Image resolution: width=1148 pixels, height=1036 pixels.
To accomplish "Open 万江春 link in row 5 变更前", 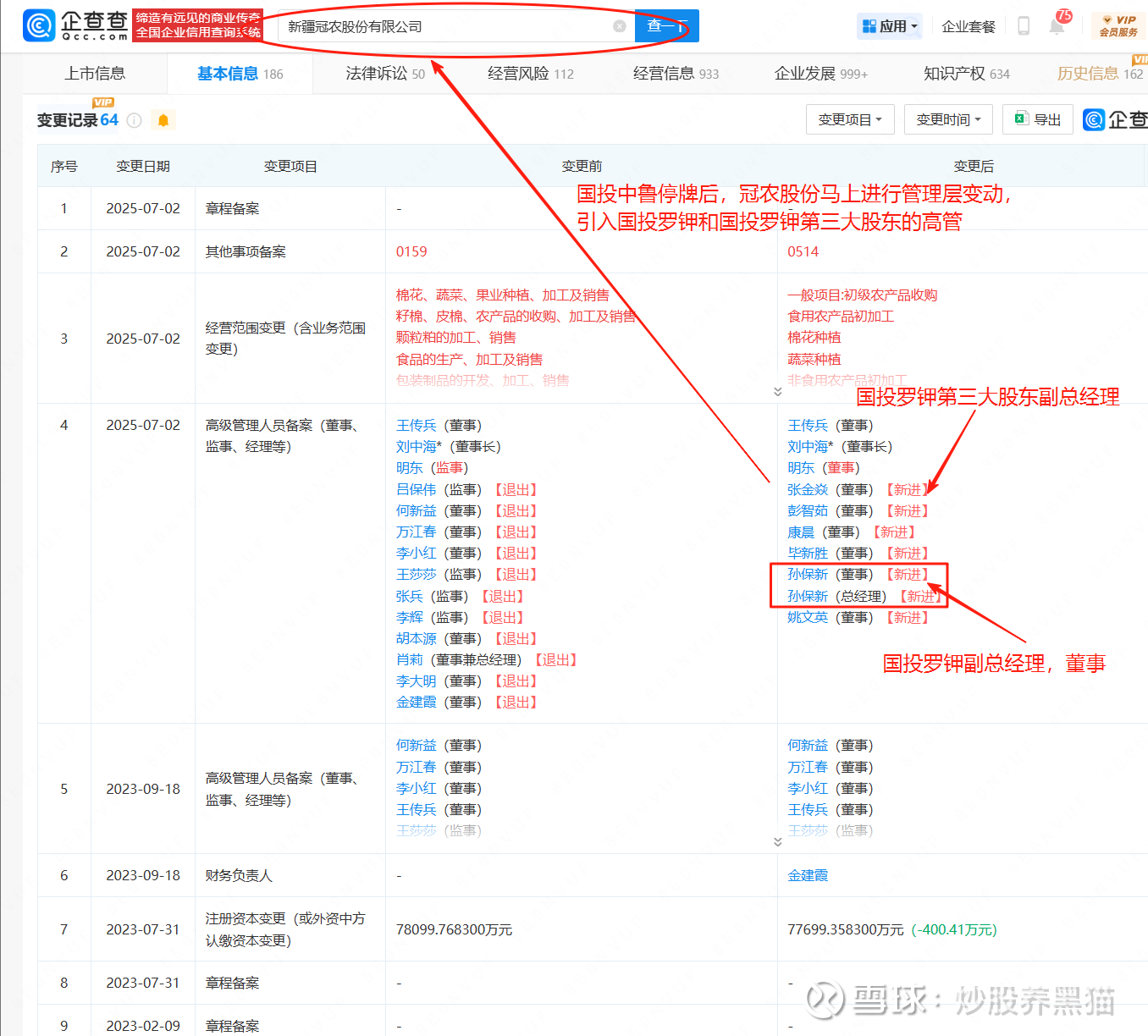I will (x=417, y=767).
